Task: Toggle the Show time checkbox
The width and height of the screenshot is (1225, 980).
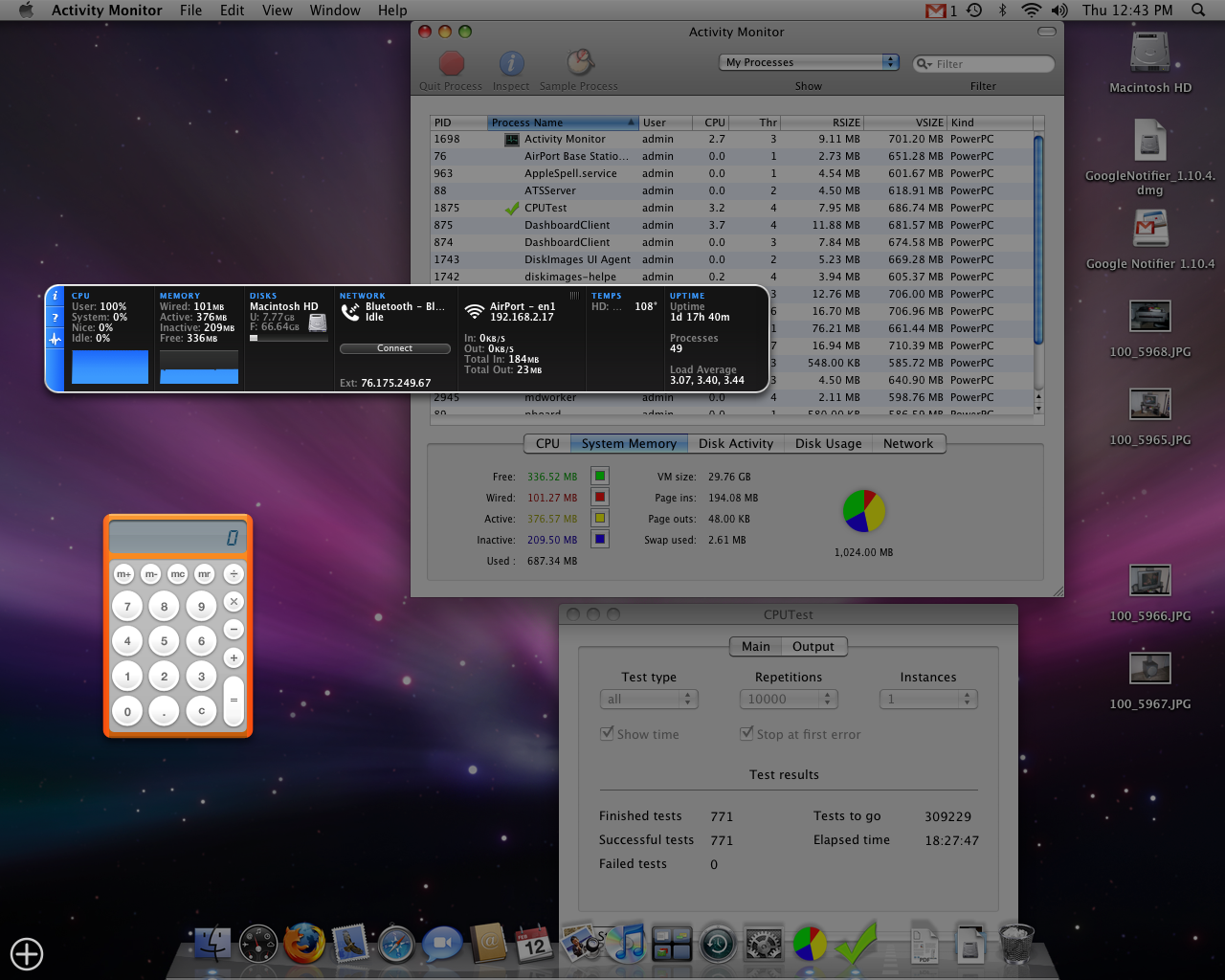Action: [607, 734]
